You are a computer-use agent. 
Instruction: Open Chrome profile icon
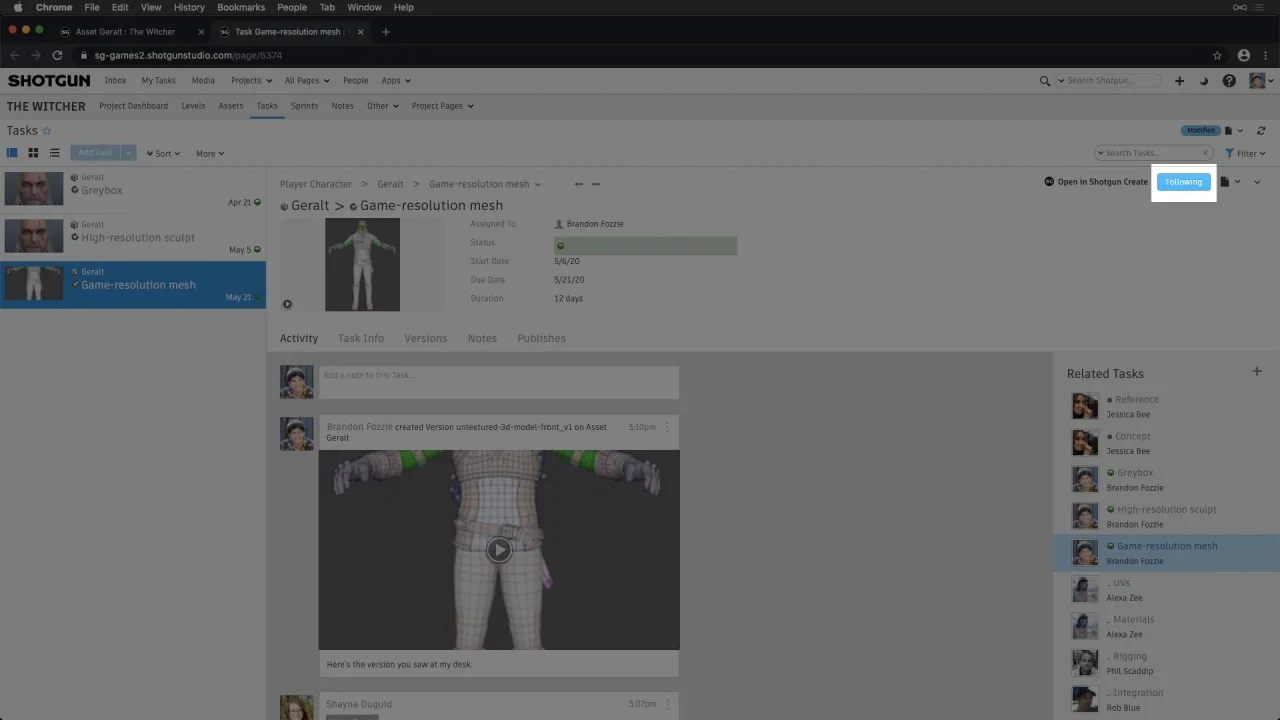[1244, 55]
